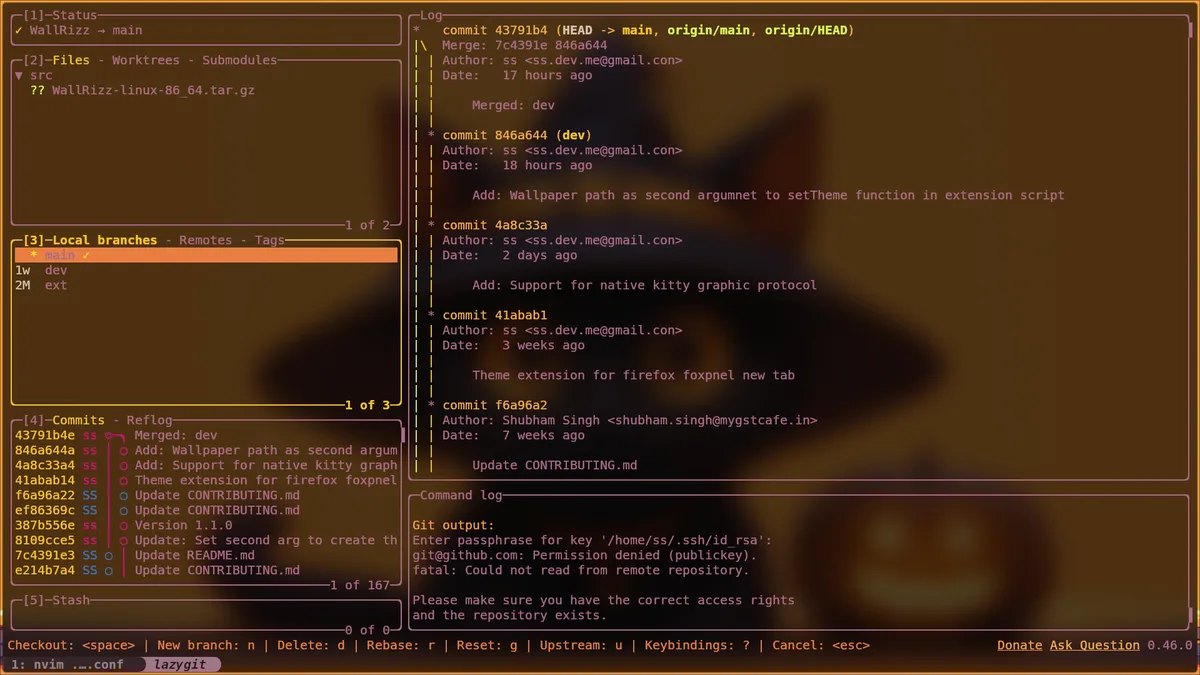Click commit 4a8c33a header in Log
Screen dimensions: 1200x675
point(495,225)
